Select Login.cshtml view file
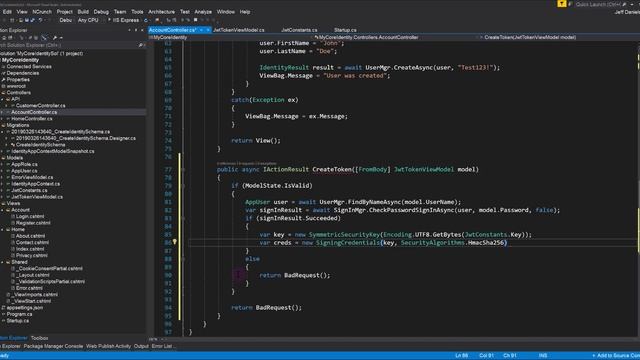Screen dimensions: 640x360 (x=30, y=216)
